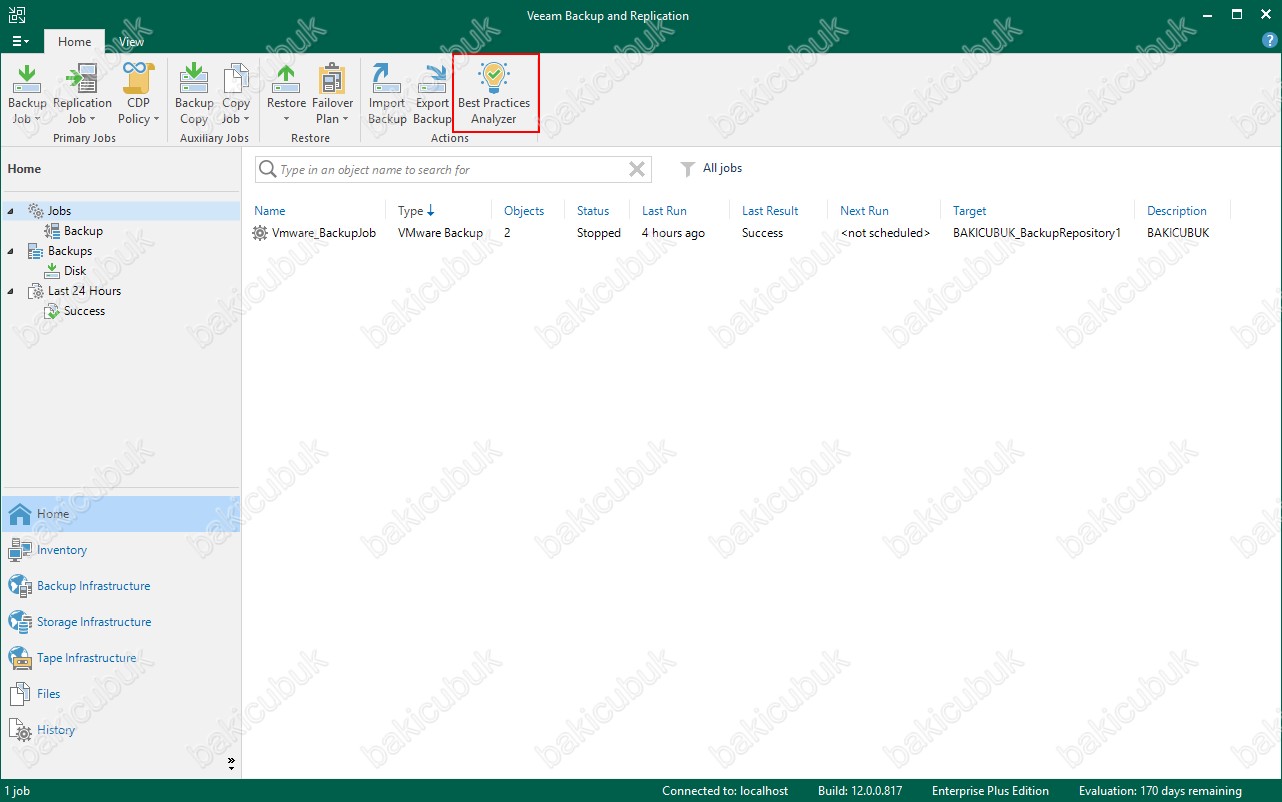The image size is (1282, 802).
Task: Open the Replication Job ribbon icon
Action: pyautogui.click(x=81, y=79)
